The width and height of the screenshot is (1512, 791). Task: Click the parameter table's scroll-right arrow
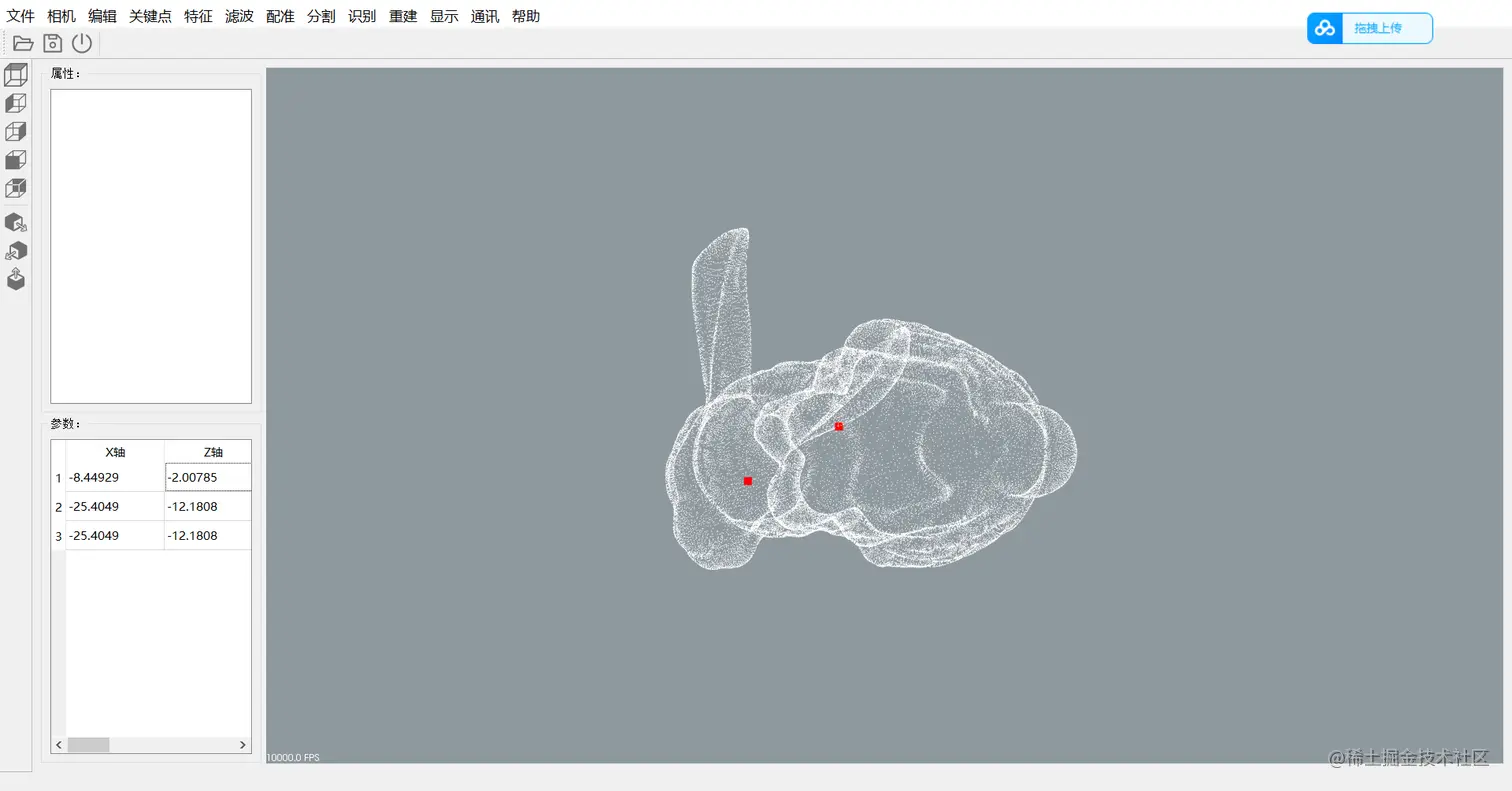(x=243, y=745)
